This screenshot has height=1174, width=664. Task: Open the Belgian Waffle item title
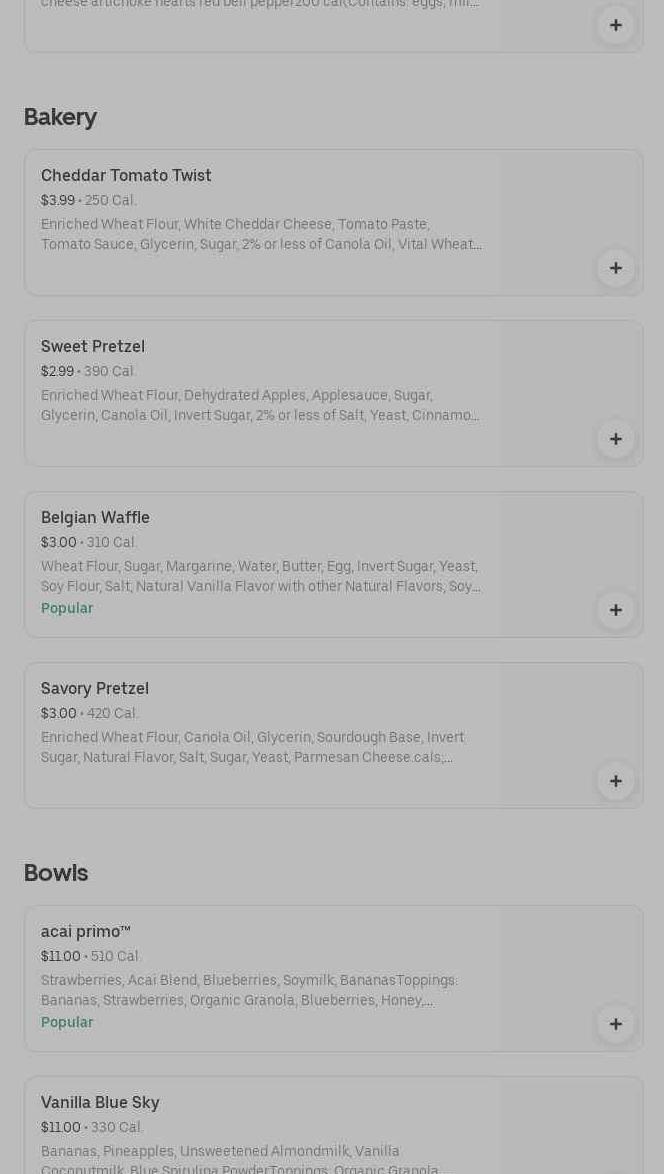click(95, 517)
